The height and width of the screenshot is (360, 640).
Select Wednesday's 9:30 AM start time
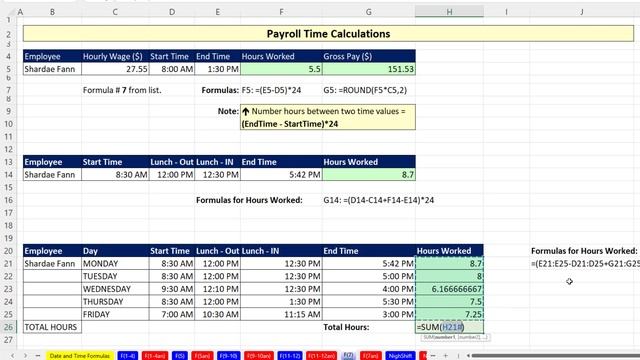point(172,289)
